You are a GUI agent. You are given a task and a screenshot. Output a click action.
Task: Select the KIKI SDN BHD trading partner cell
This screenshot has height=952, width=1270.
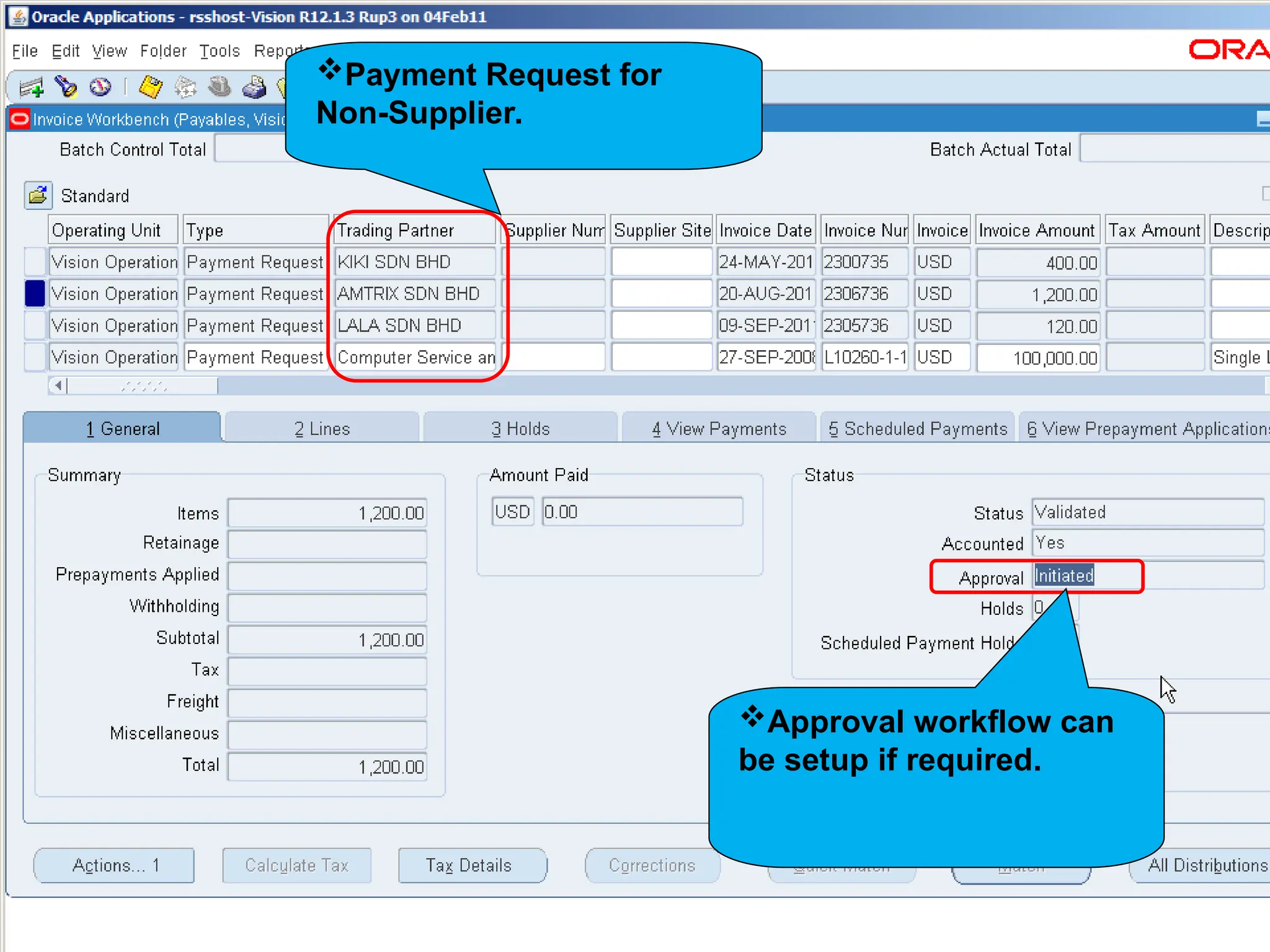[415, 262]
